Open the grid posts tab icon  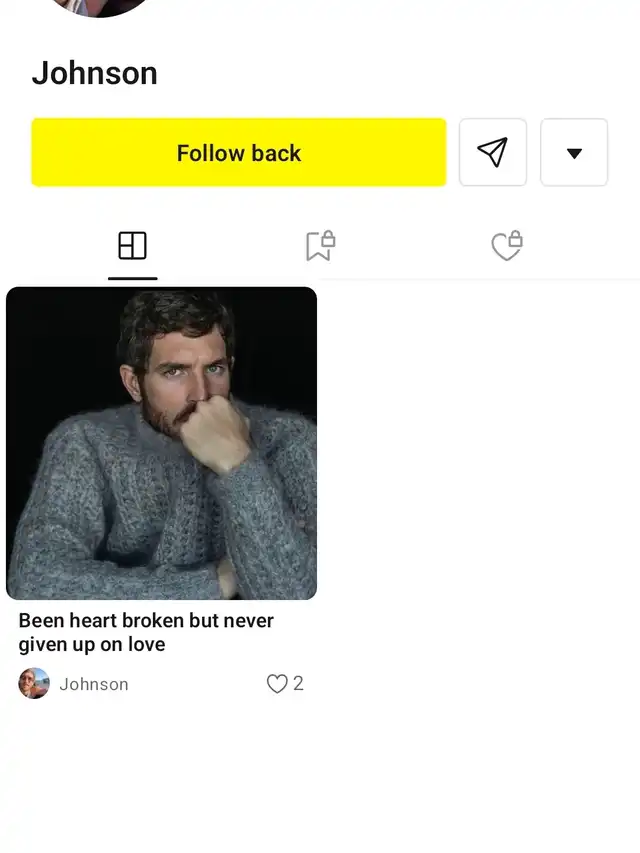coord(132,246)
